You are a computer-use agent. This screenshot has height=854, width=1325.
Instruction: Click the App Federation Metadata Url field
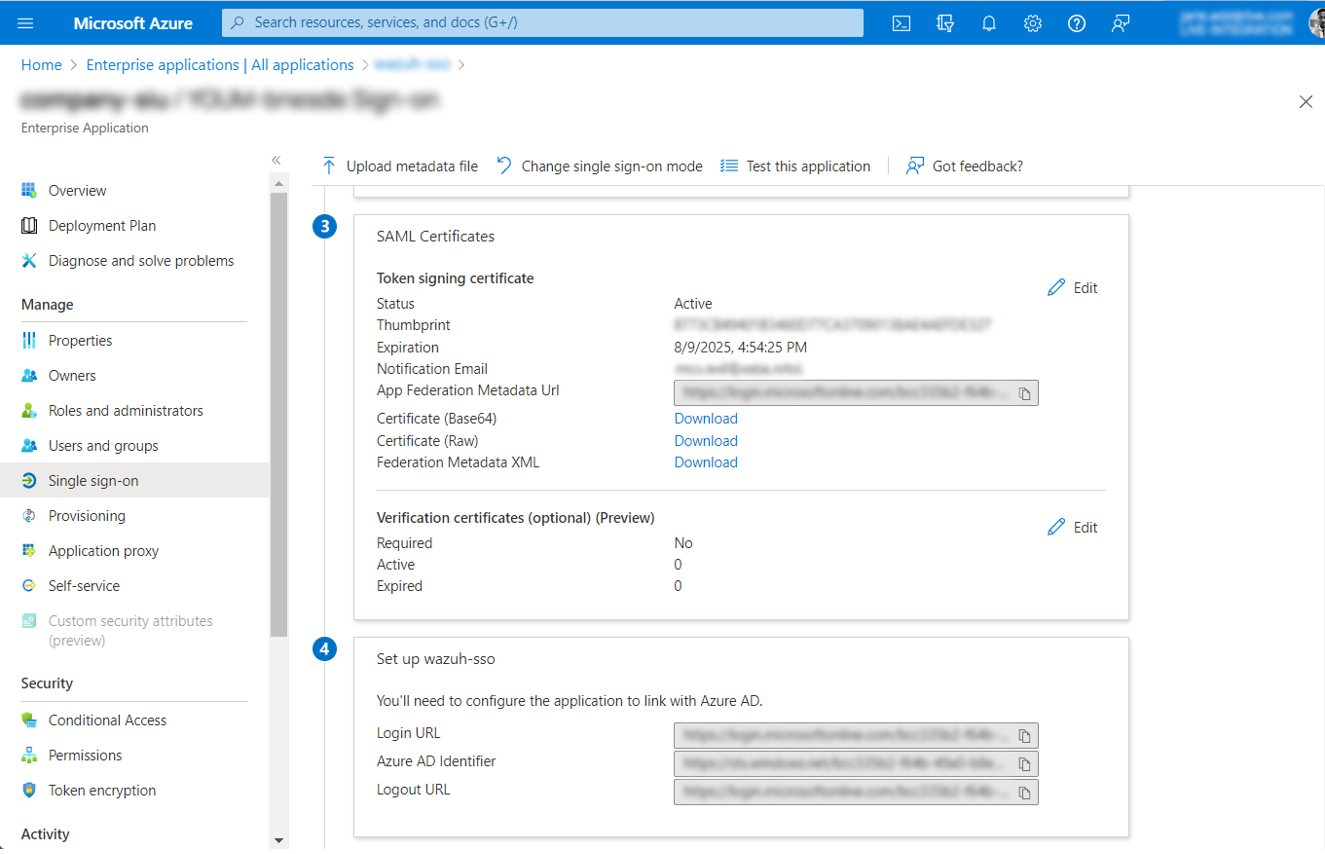point(856,393)
